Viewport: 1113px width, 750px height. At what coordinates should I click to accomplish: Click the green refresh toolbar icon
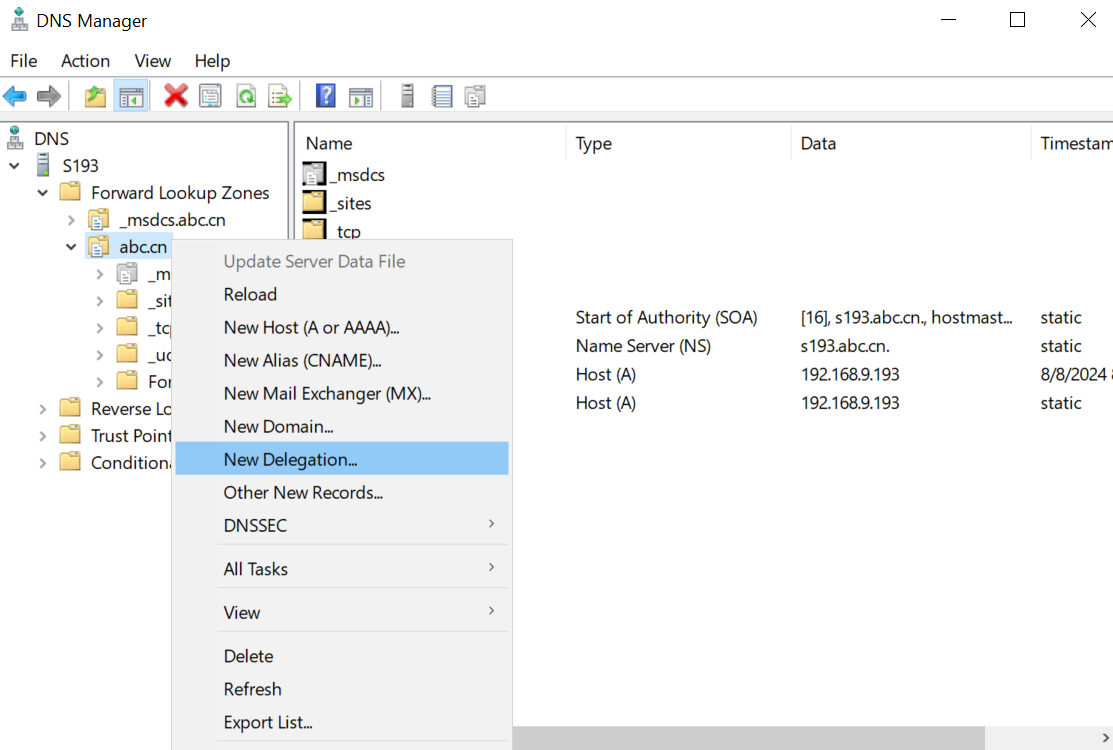tap(246, 96)
